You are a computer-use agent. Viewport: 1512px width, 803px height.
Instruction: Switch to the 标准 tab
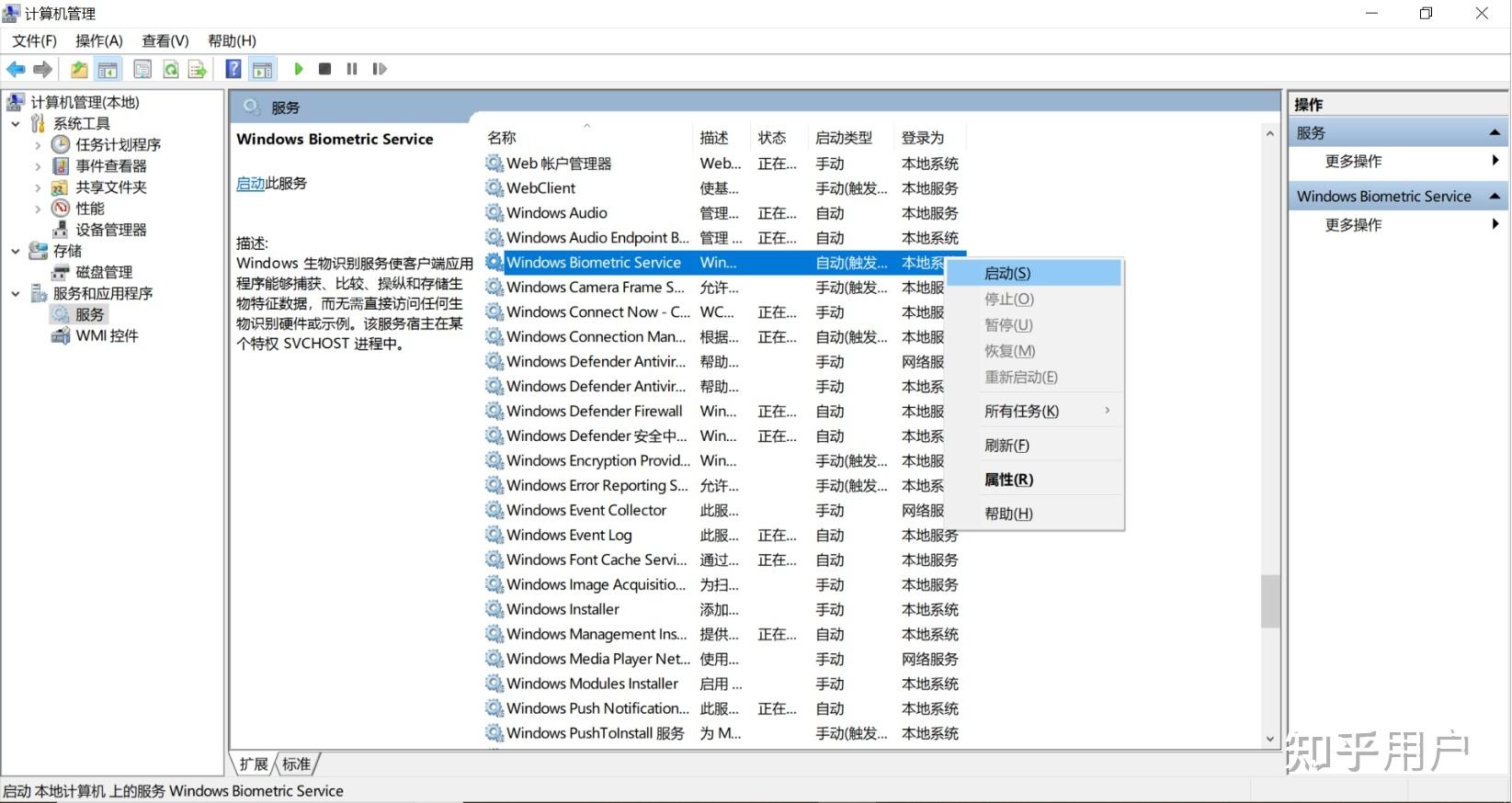coord(296,764)
